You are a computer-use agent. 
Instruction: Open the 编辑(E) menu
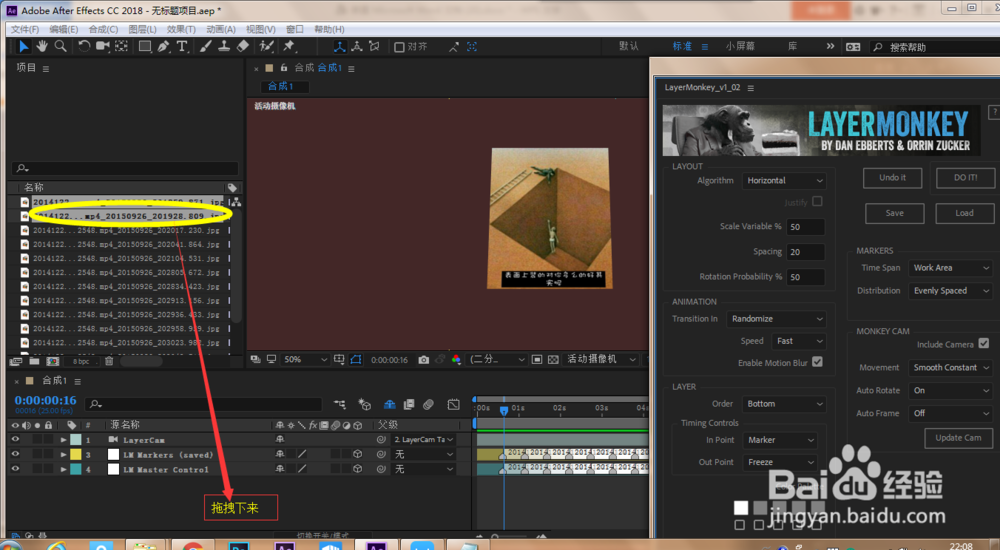[64, 29]
